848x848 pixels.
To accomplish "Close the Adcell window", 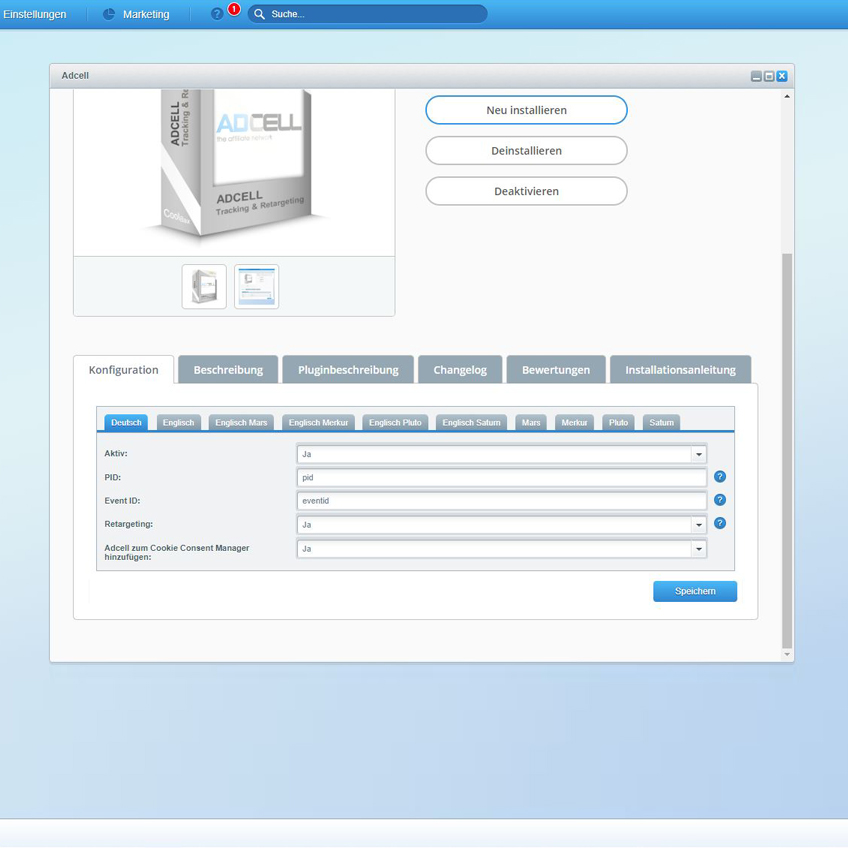I will click(x=781, y=76).
